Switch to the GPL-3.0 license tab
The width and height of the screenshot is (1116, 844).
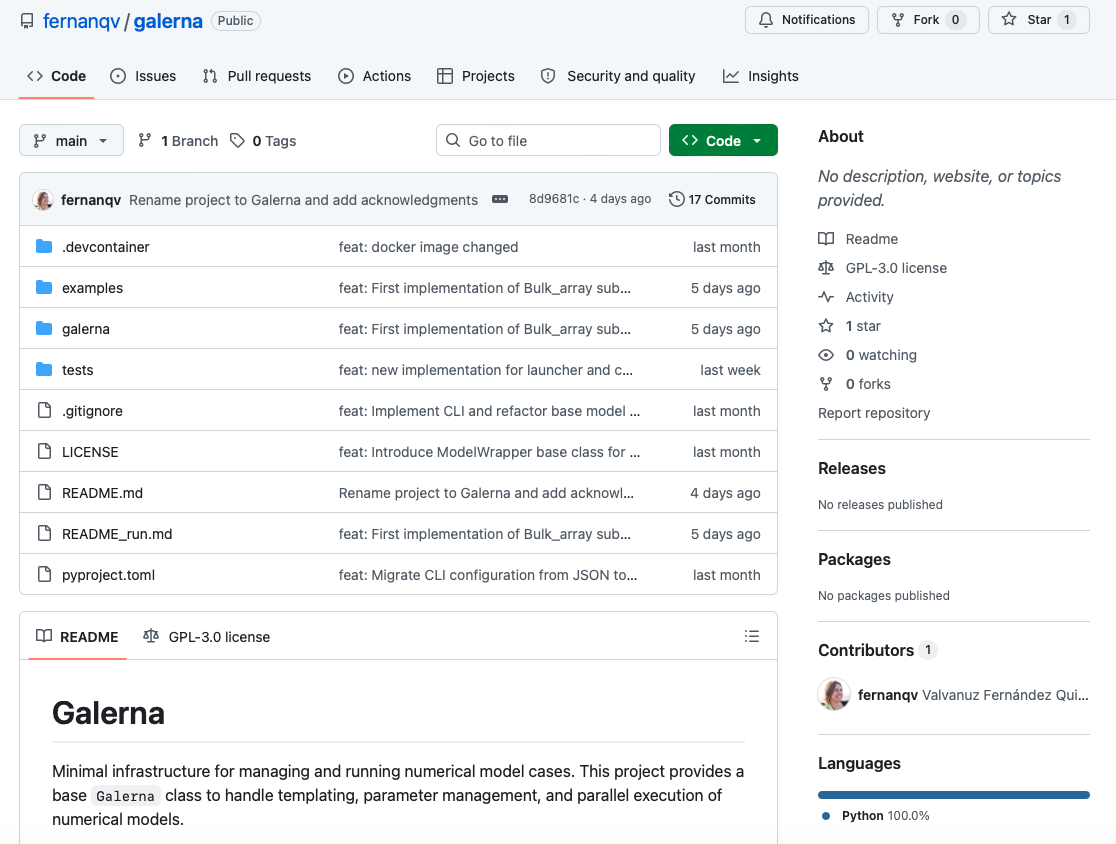[x=206, y=637]
